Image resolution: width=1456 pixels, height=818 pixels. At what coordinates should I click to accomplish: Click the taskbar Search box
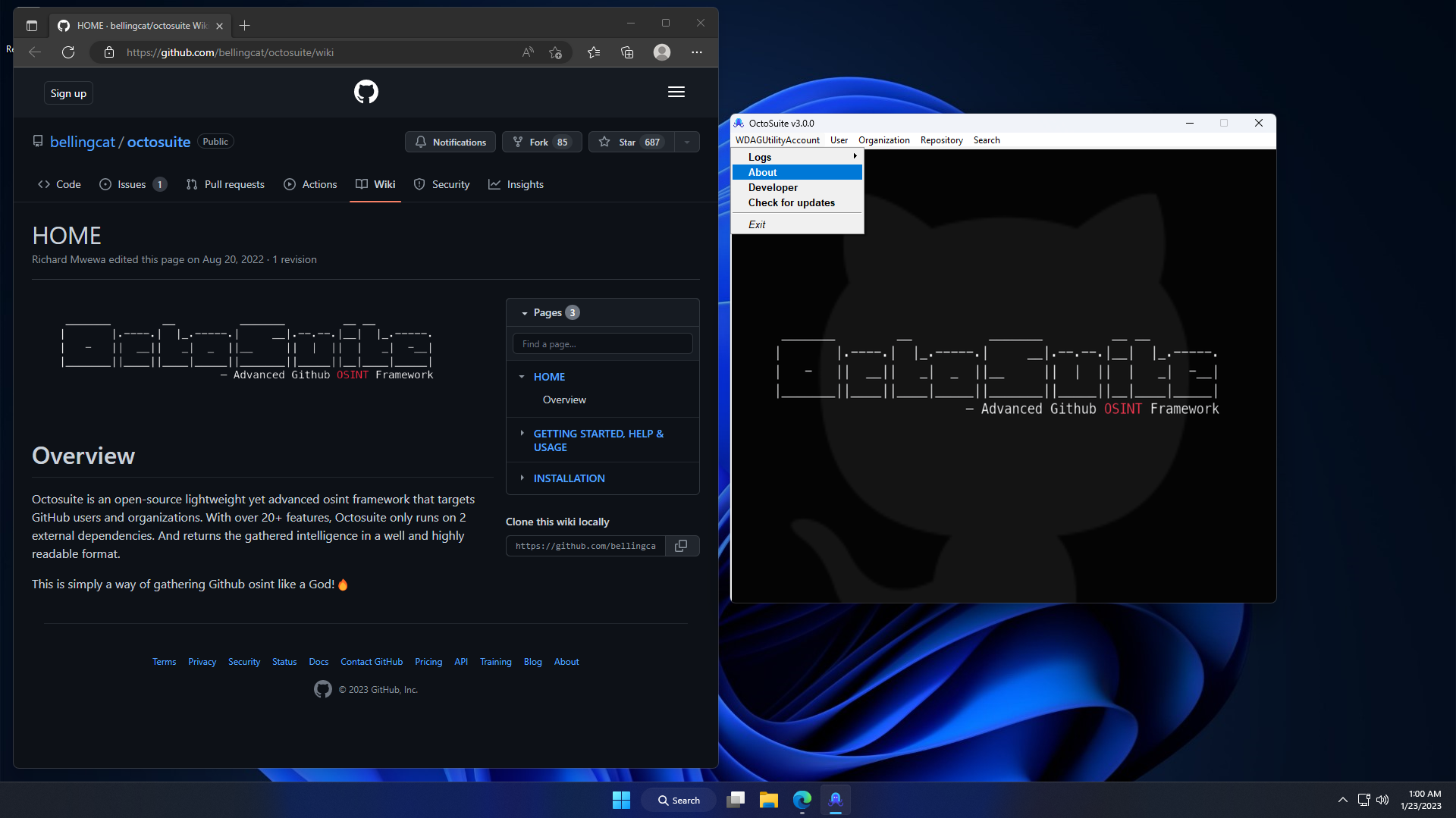click(x=679, y=800)
